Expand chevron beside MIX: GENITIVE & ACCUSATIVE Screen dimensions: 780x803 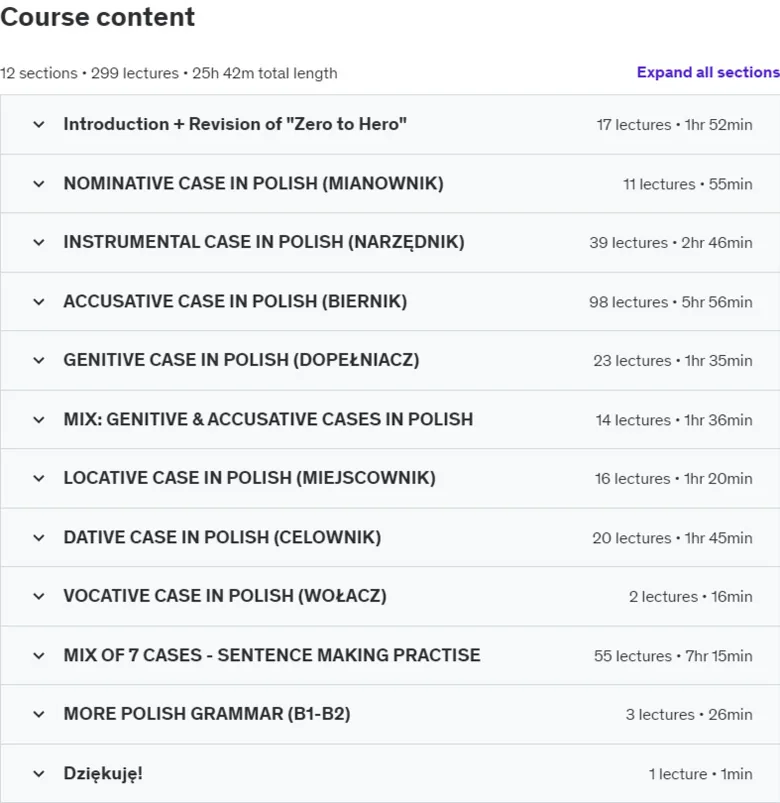[39, 420]
